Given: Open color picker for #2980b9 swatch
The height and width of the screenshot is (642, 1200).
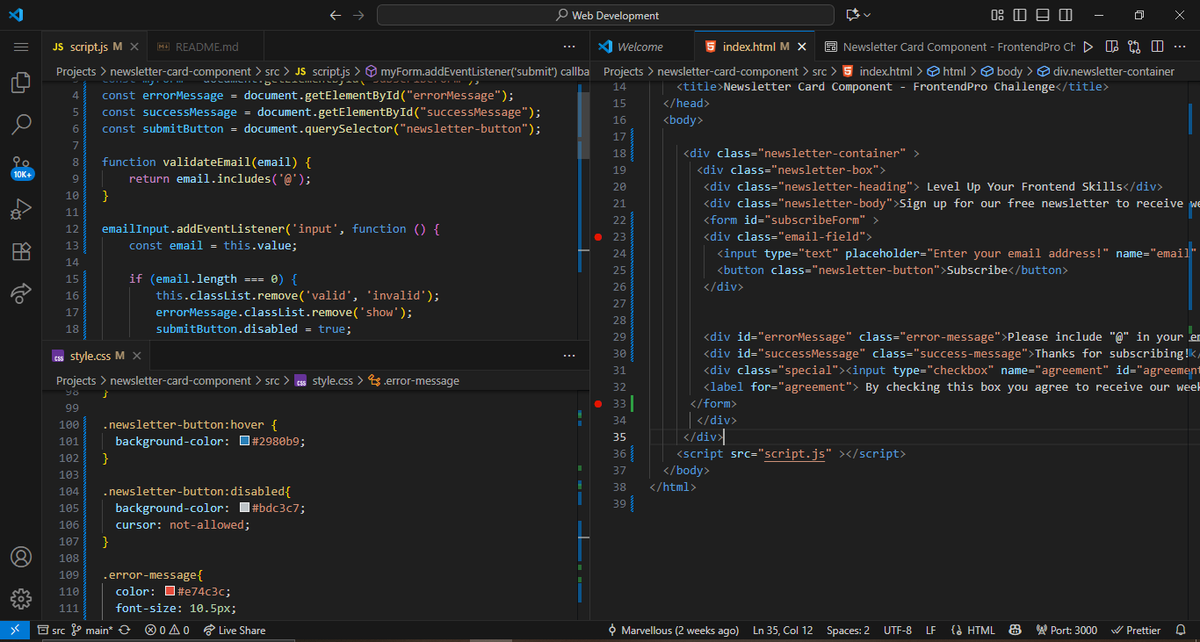Looking at the screenshot, I should tap(244, 441).
